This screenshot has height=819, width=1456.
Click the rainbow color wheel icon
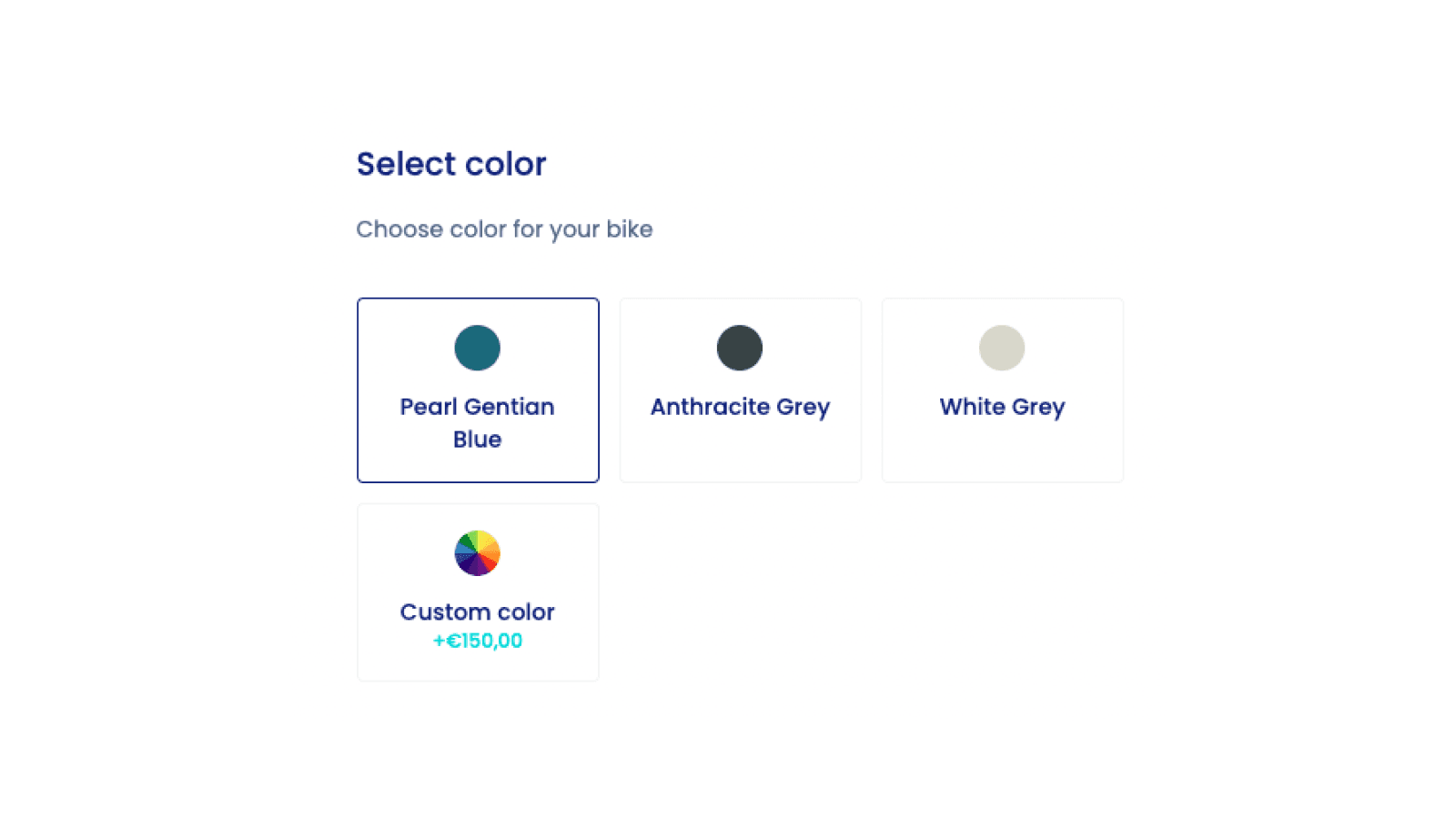click(x=478, y=552)
